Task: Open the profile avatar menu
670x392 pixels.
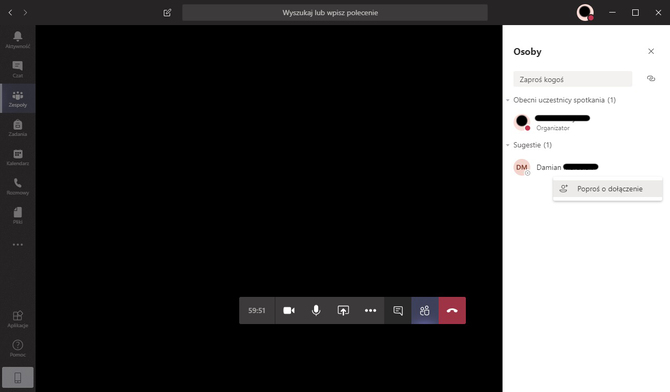Action: pyautogui.click(x=585, y=13)
